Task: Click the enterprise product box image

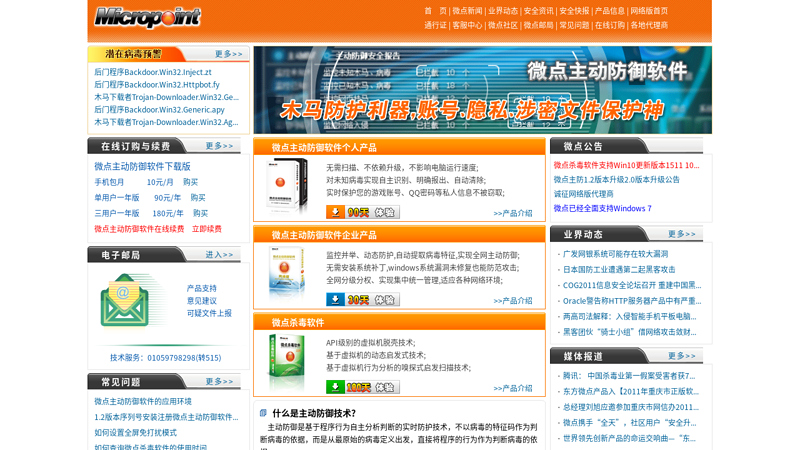Action: pos(286,273)
